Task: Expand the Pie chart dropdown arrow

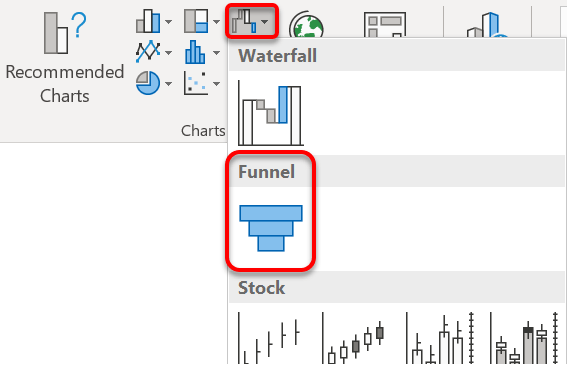Action: click(x=169, y=84)
